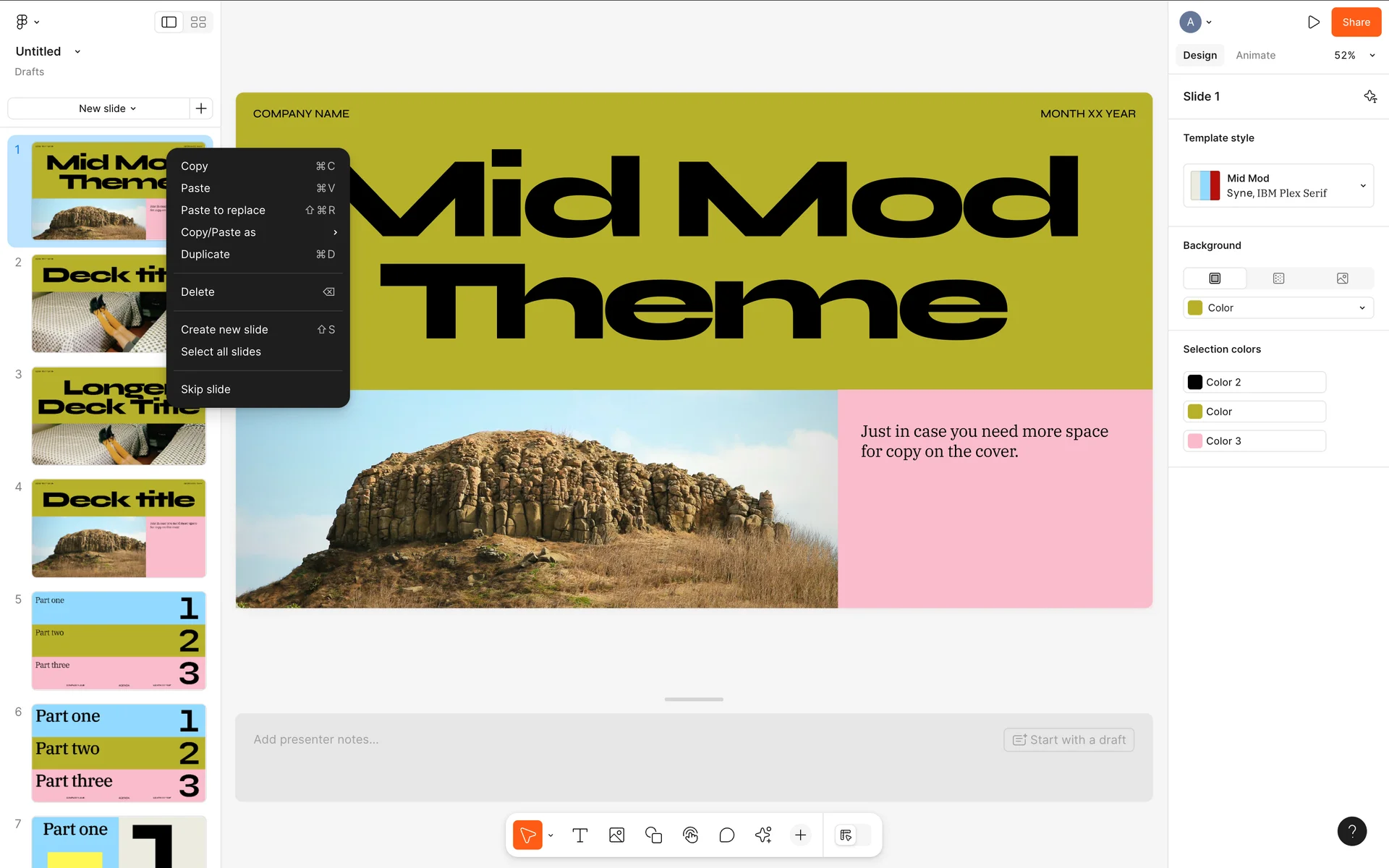This screenshot has width=1389, height=868.
Task: Click the Image insert tool icon
Action: (616, 835)
